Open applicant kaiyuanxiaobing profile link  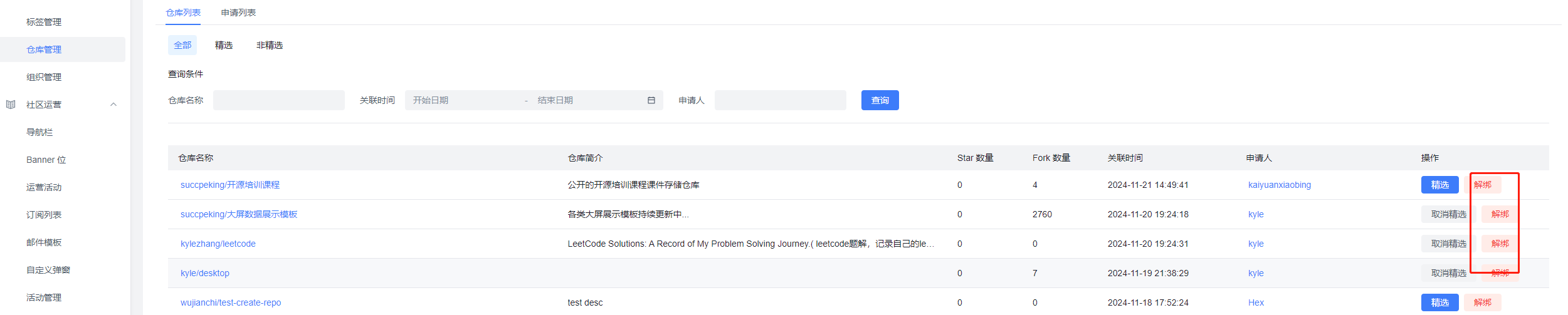coord(1280,185)
